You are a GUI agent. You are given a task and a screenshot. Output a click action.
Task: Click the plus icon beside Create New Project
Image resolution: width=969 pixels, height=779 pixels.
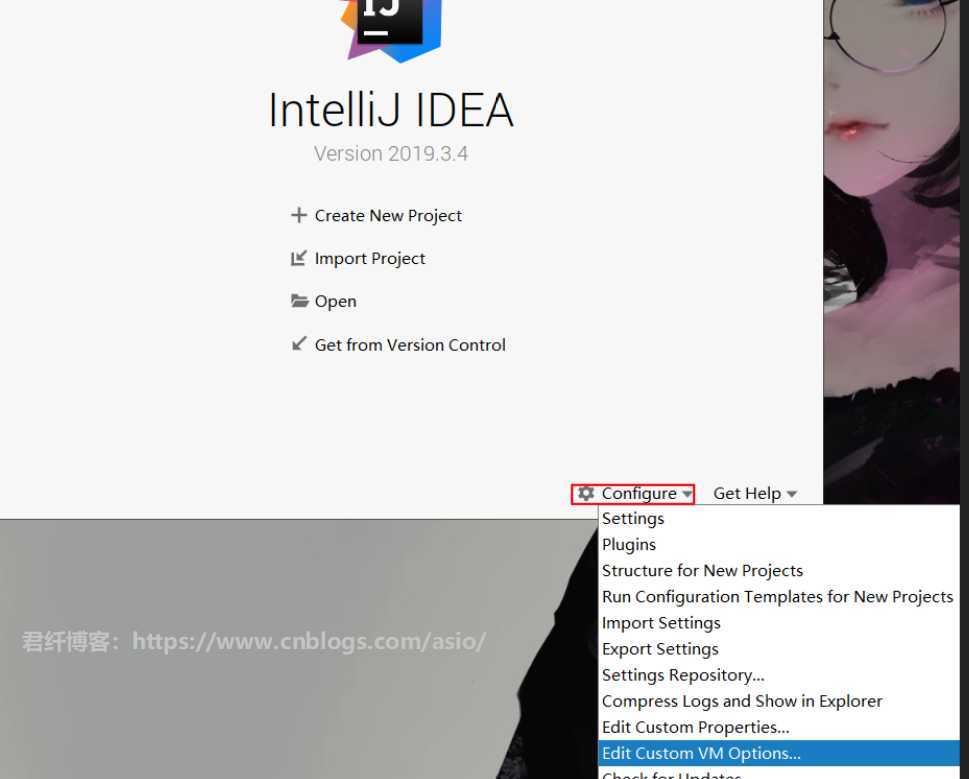(299, 215)
